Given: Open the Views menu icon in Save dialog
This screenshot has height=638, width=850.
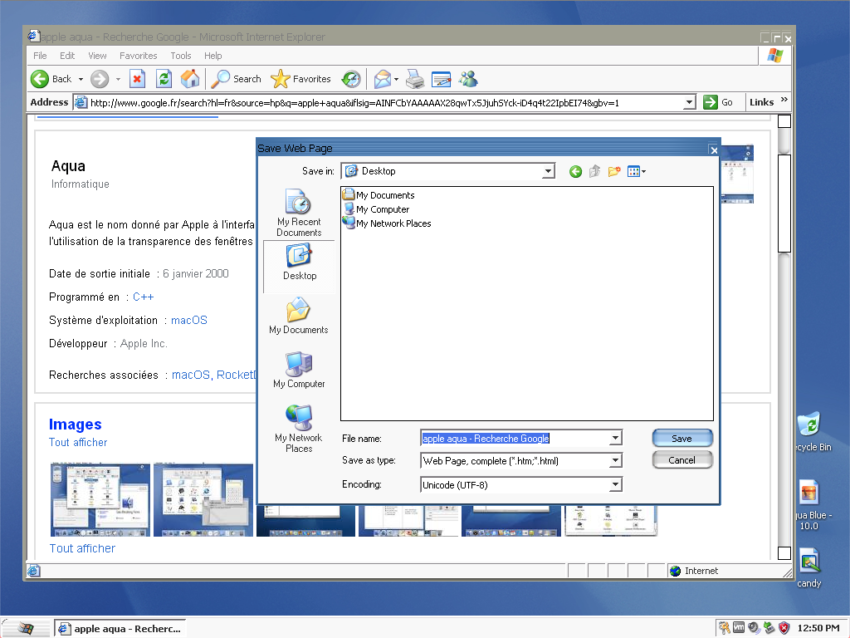Looking at the screenshot, I should point(636,172).
